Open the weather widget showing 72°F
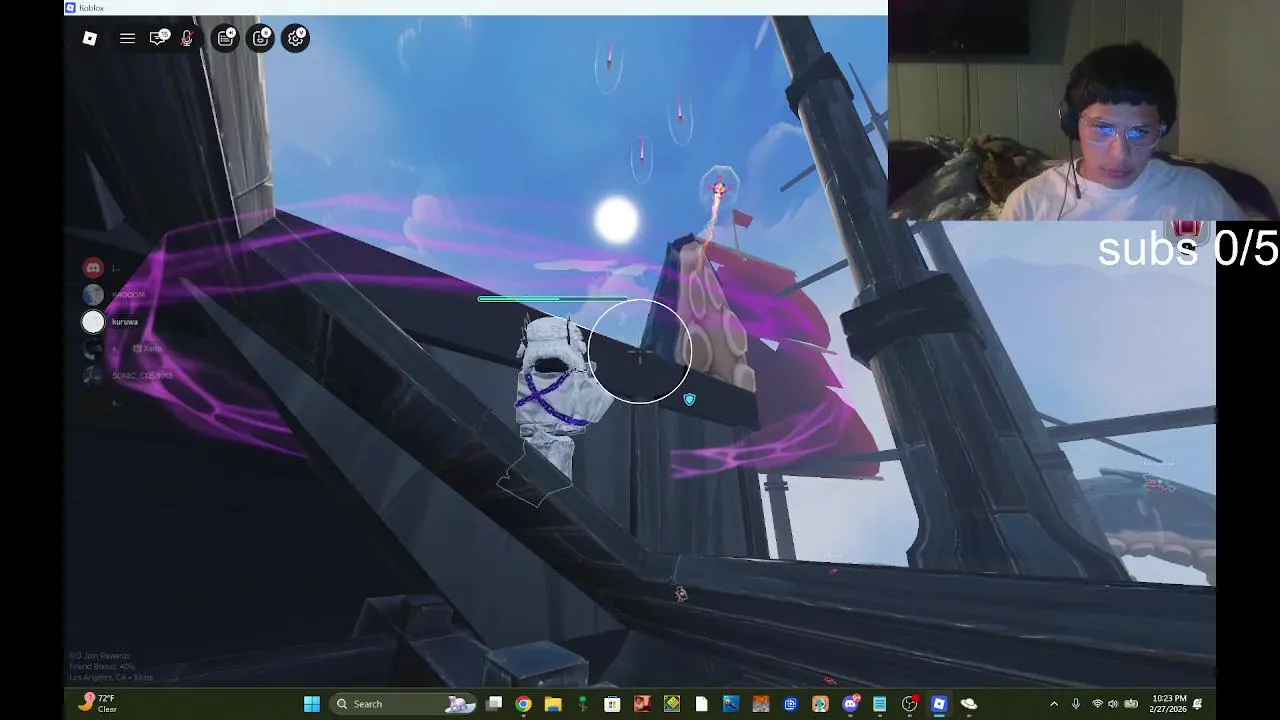The height and width of the screenshot is (720, 1280). click(x=98, y=703)
